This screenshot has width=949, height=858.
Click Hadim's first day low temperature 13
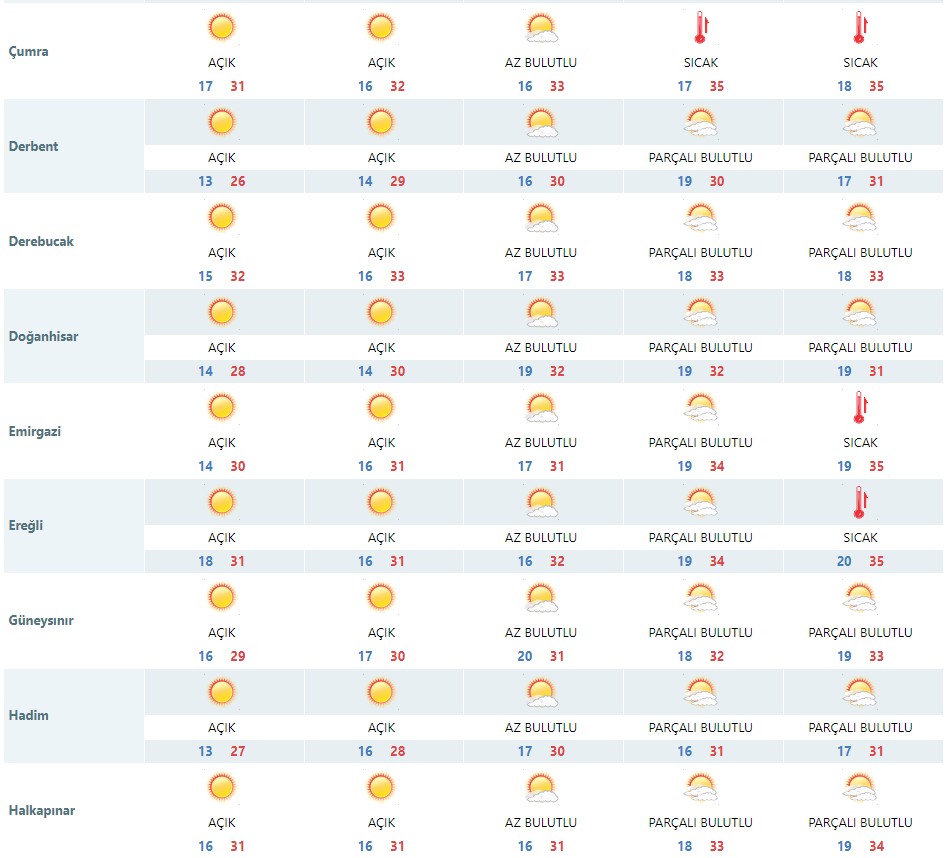click(x=205, y=751)
